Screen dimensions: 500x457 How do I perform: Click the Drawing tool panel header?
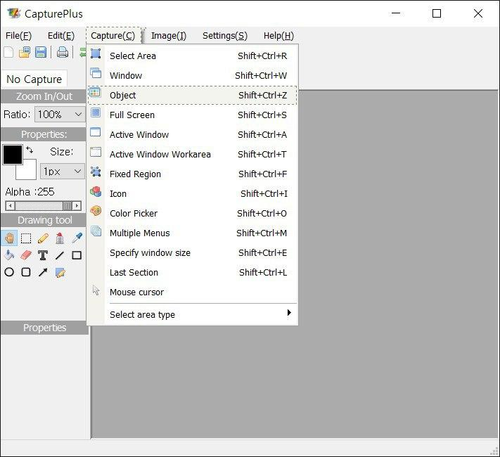click(43, 220)
